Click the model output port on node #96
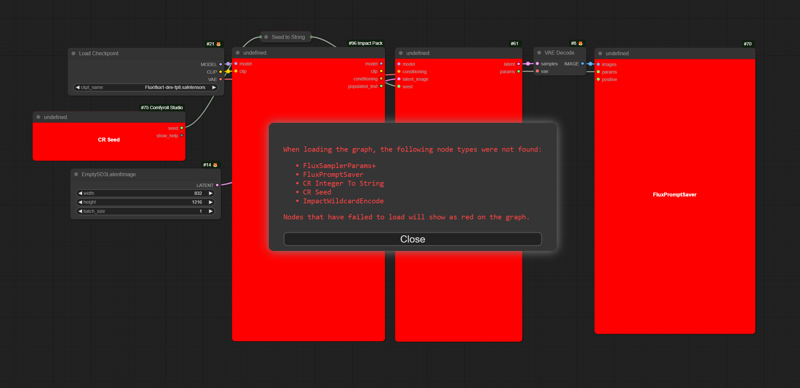This screenshot has width=800, height=388. (x=381, y=64)
